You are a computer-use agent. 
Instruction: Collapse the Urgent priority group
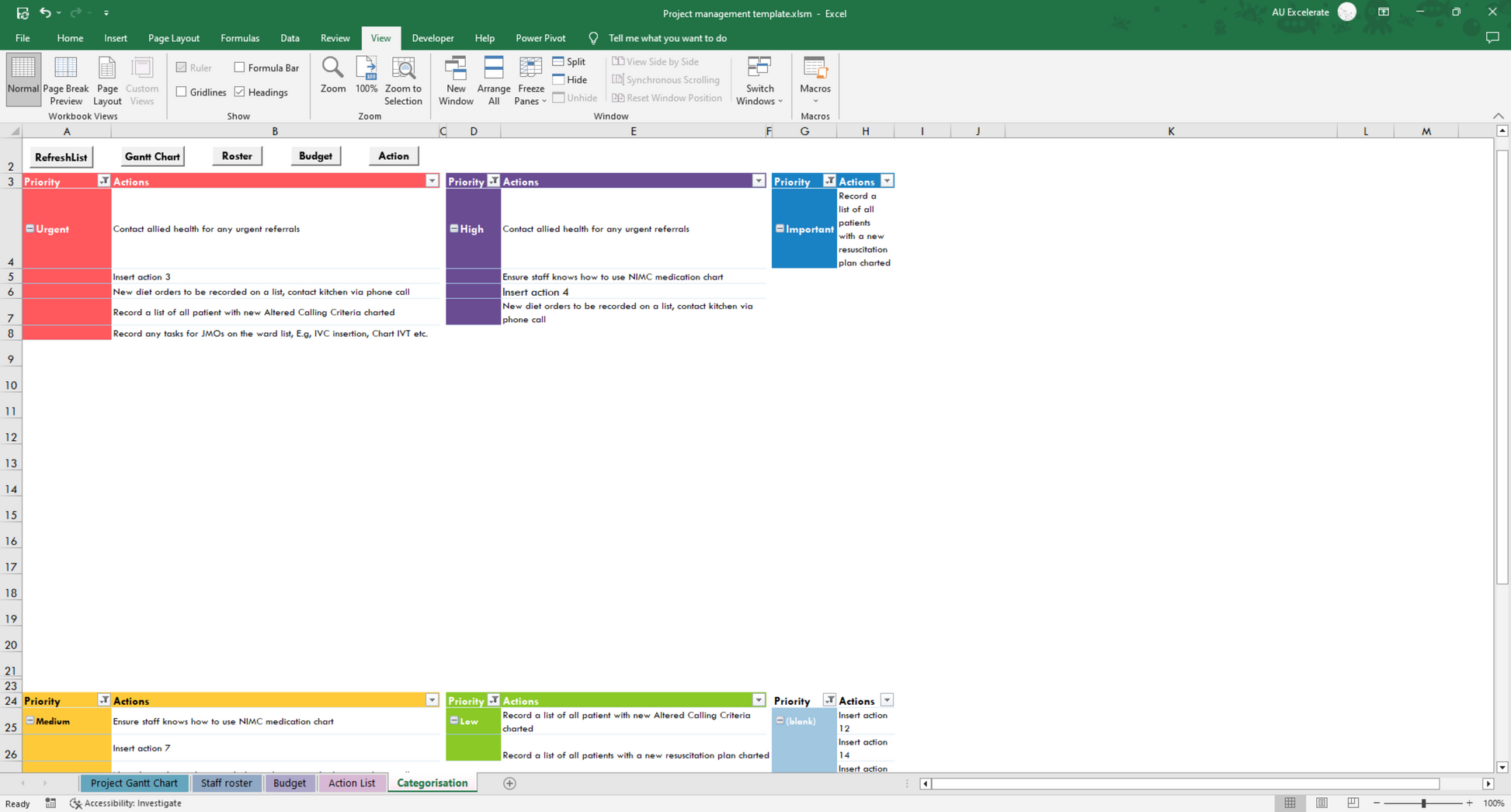[x=30, y=229]
